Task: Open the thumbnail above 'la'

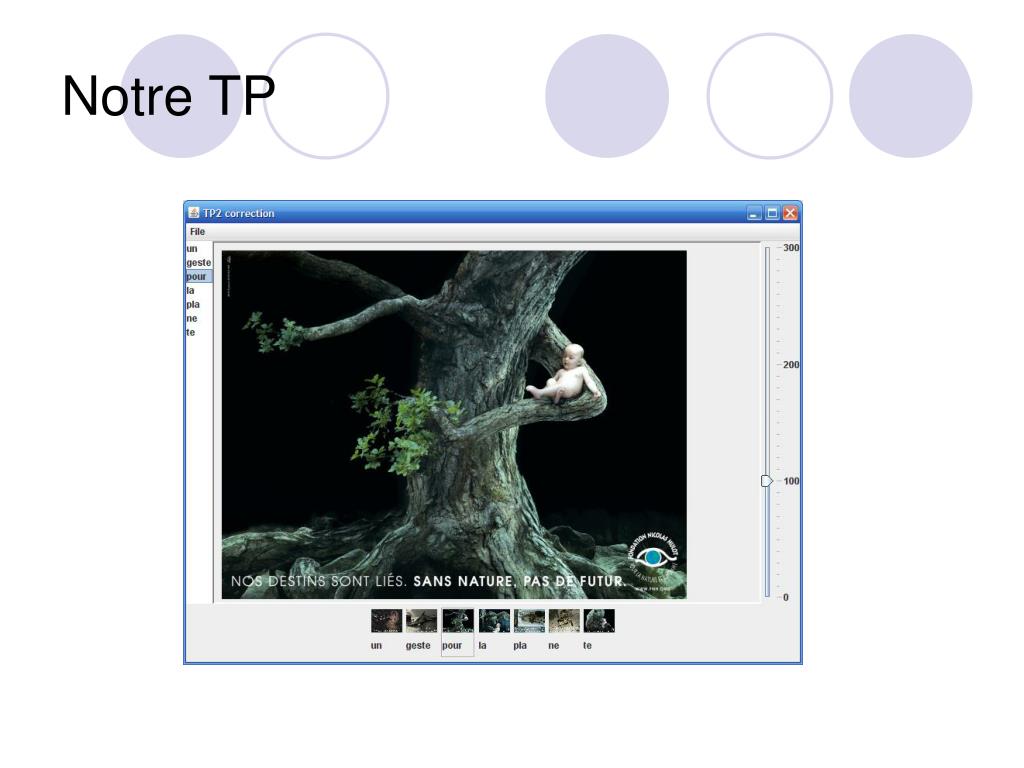Action: point(494,621)
